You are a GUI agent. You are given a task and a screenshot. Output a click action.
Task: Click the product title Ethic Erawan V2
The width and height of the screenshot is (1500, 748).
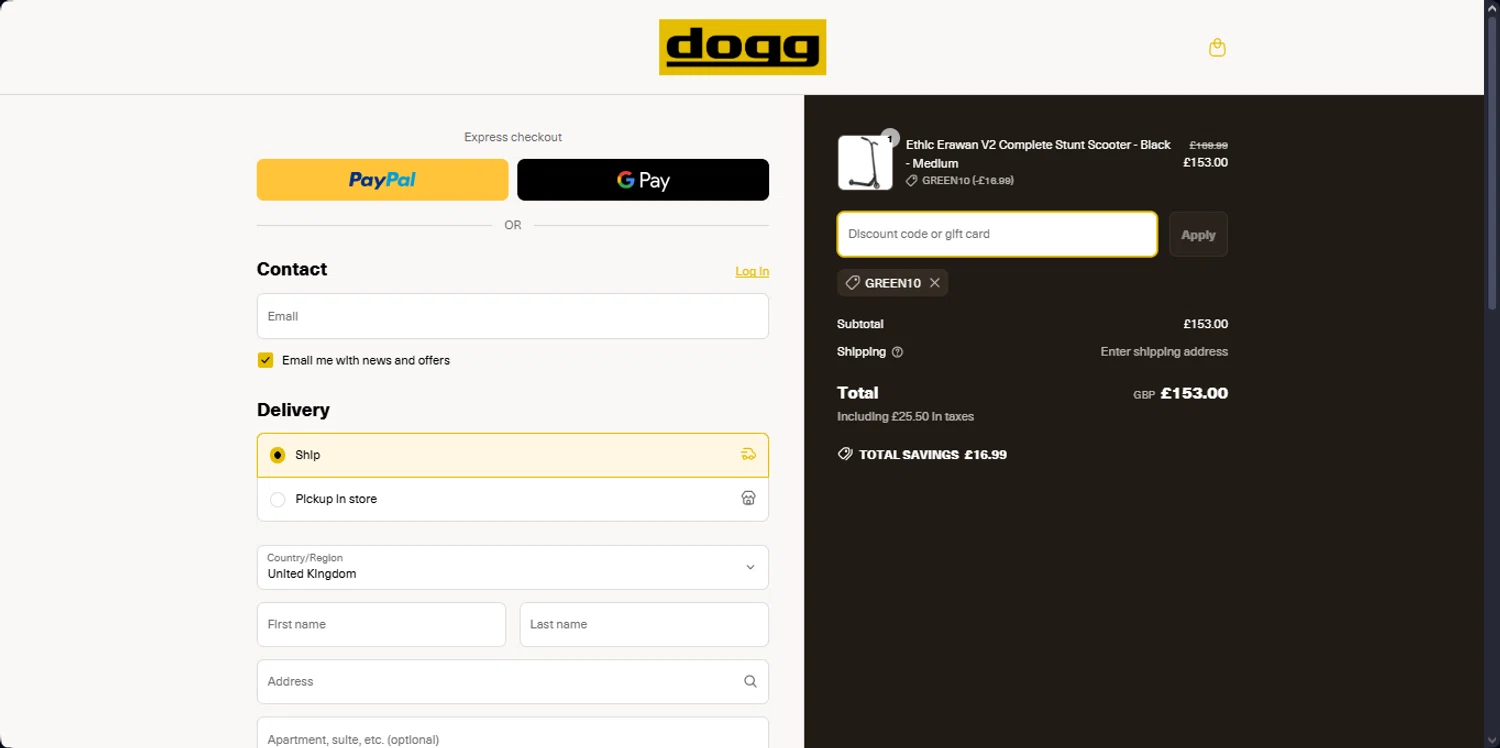tap(1038, 154)
